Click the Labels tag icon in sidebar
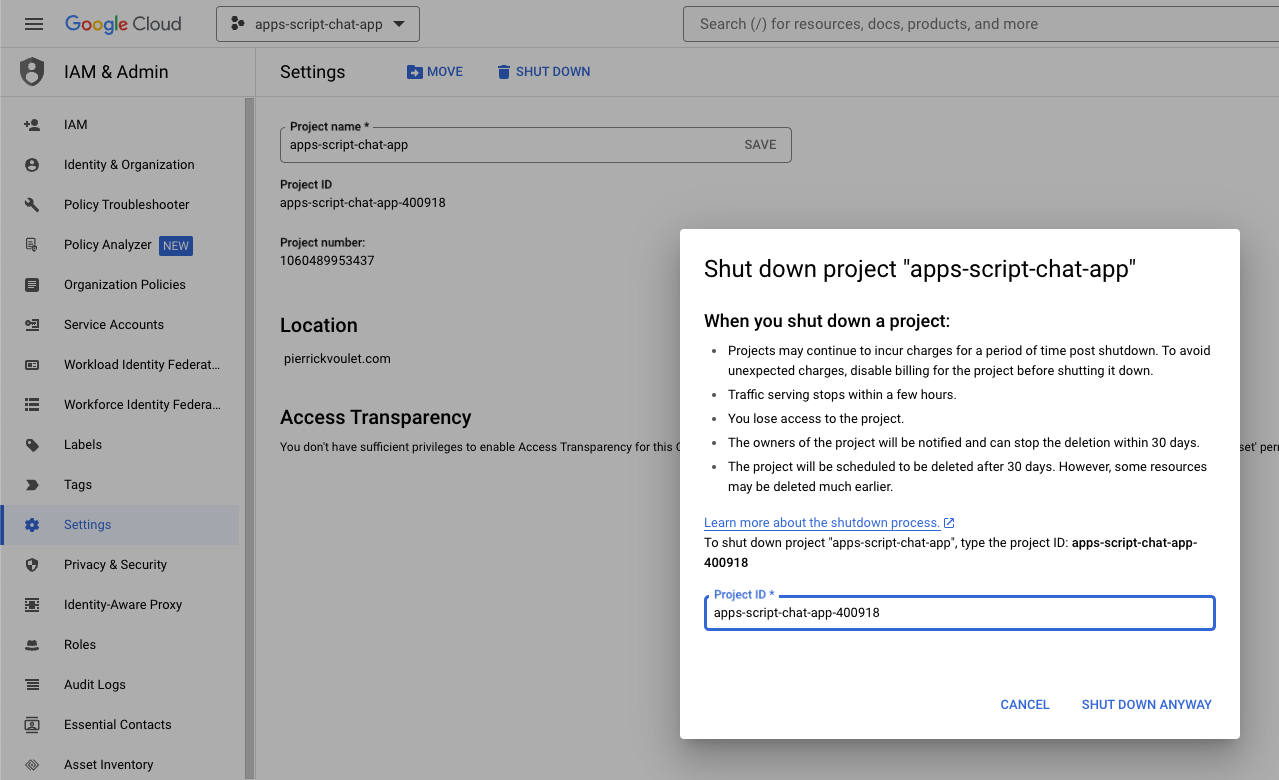Screen dimensions: 1279x780 click(x=32, y=445)
